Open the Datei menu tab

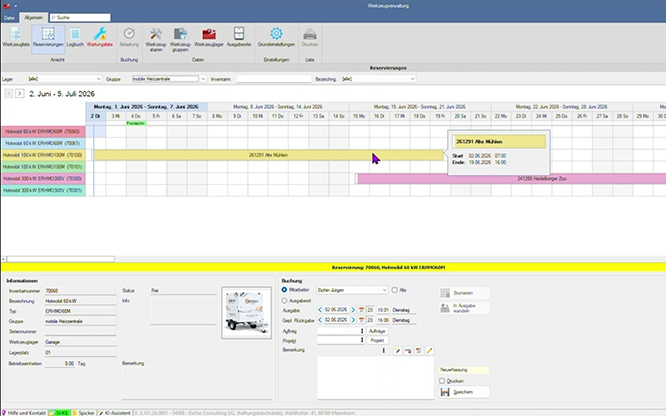click(9, 17)
